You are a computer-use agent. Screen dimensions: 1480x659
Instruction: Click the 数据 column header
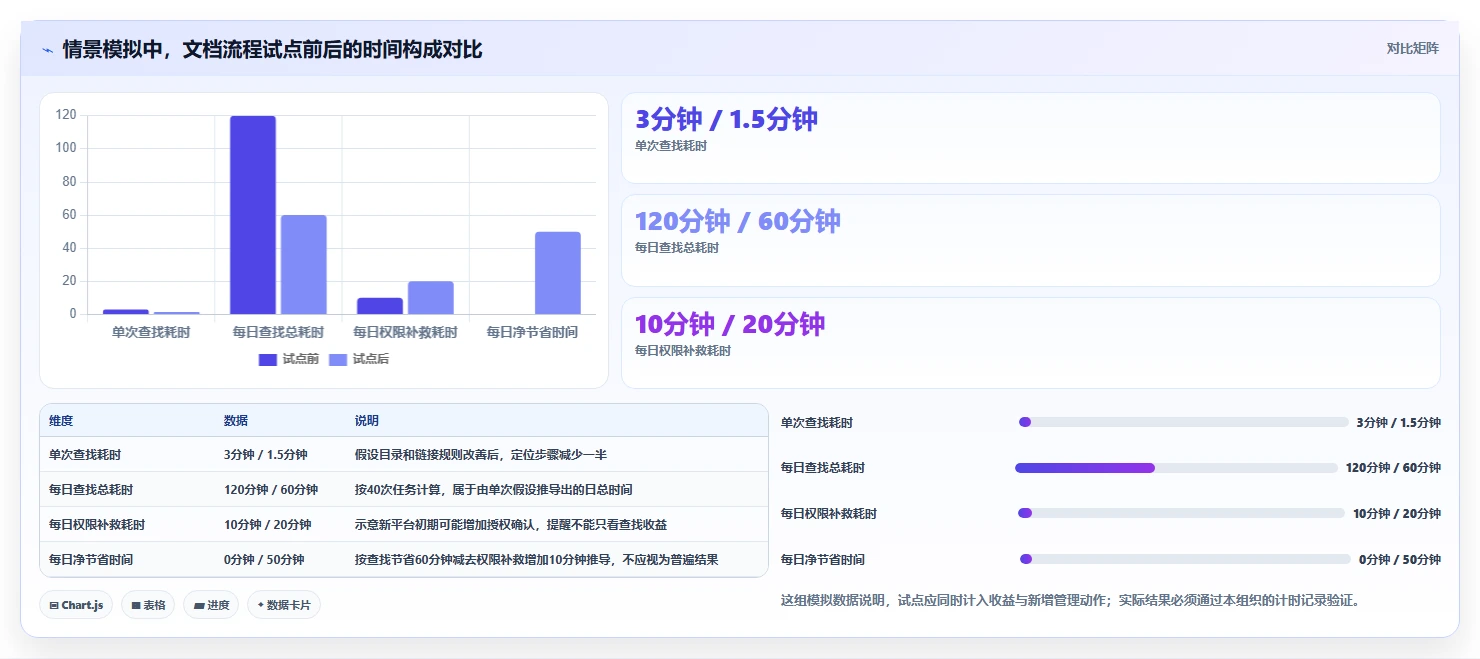[x=236, y=421]
